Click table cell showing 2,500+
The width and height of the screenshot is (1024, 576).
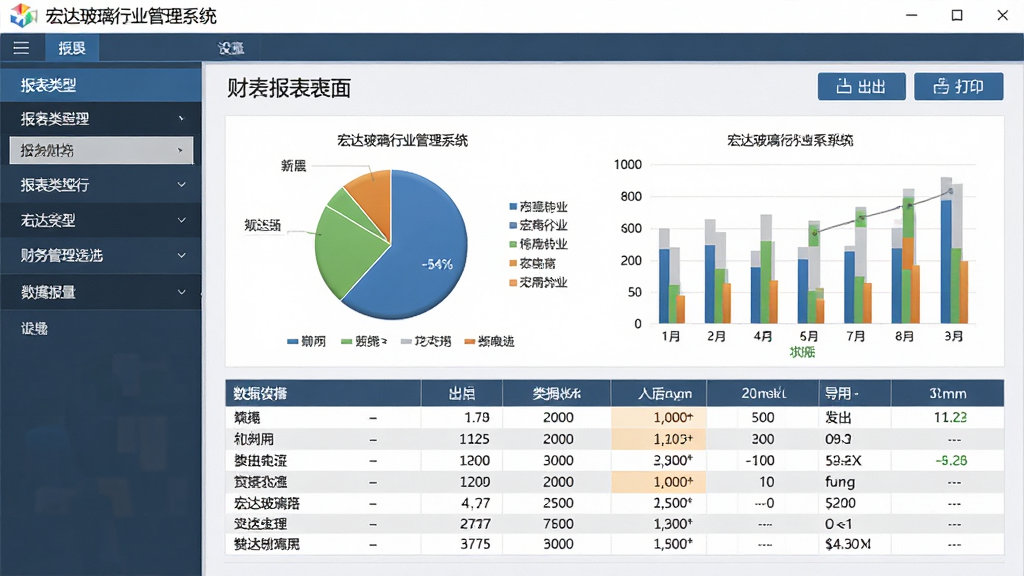pyautogui.click(x=673, y=503)
